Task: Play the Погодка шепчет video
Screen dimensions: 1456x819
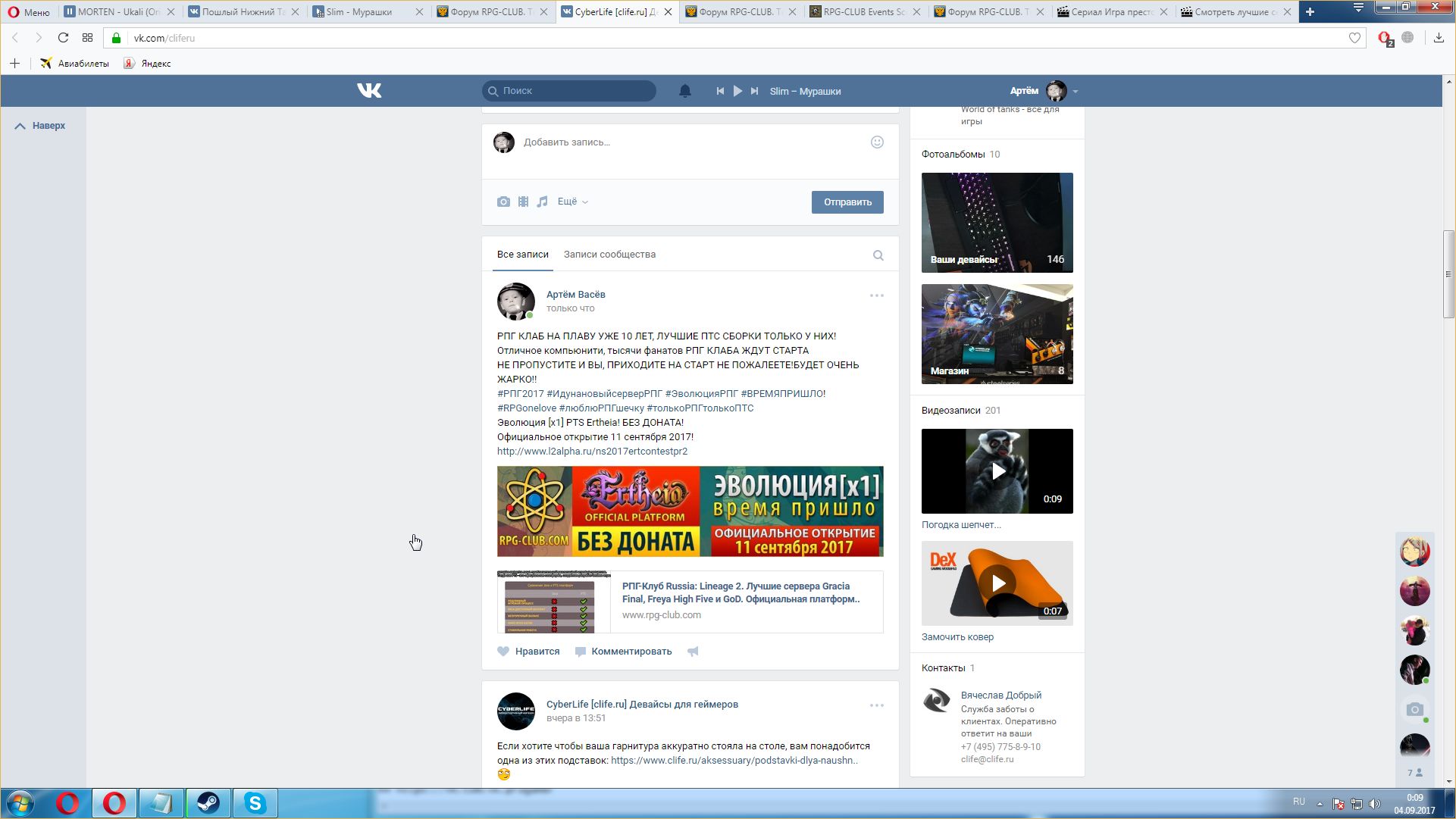Action: [x=997, y=471]
